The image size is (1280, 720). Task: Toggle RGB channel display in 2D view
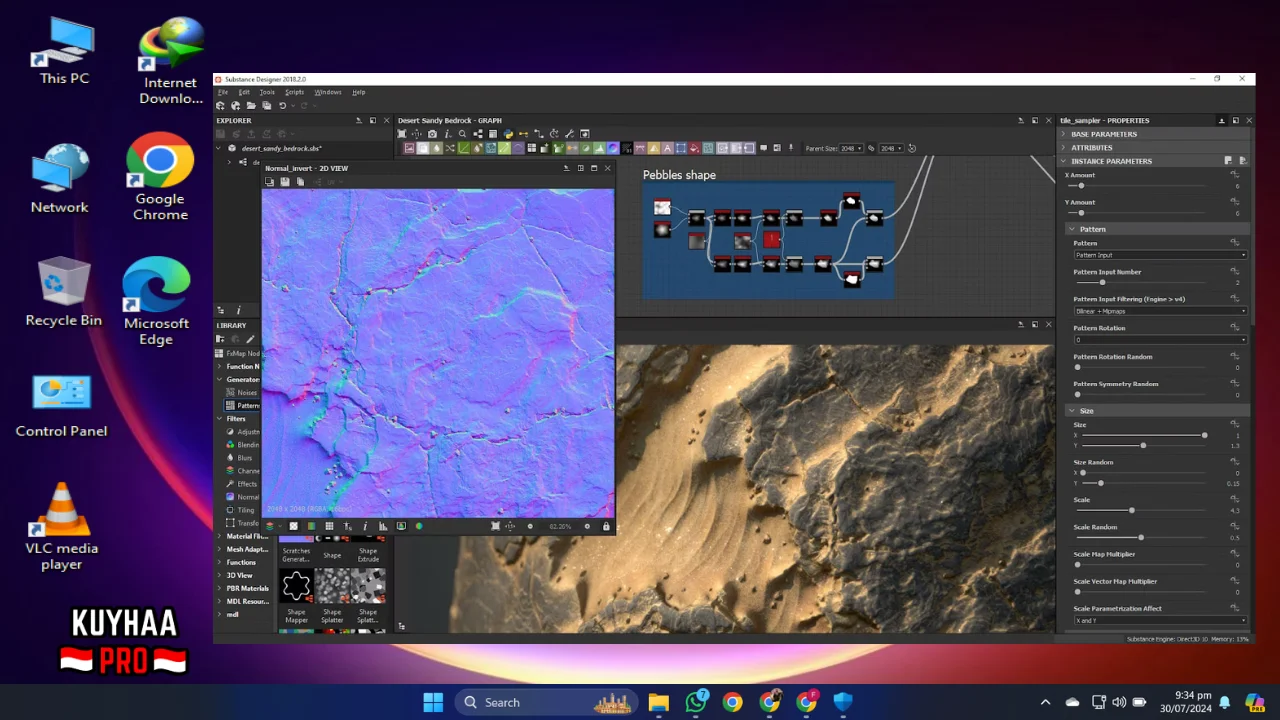311,526
